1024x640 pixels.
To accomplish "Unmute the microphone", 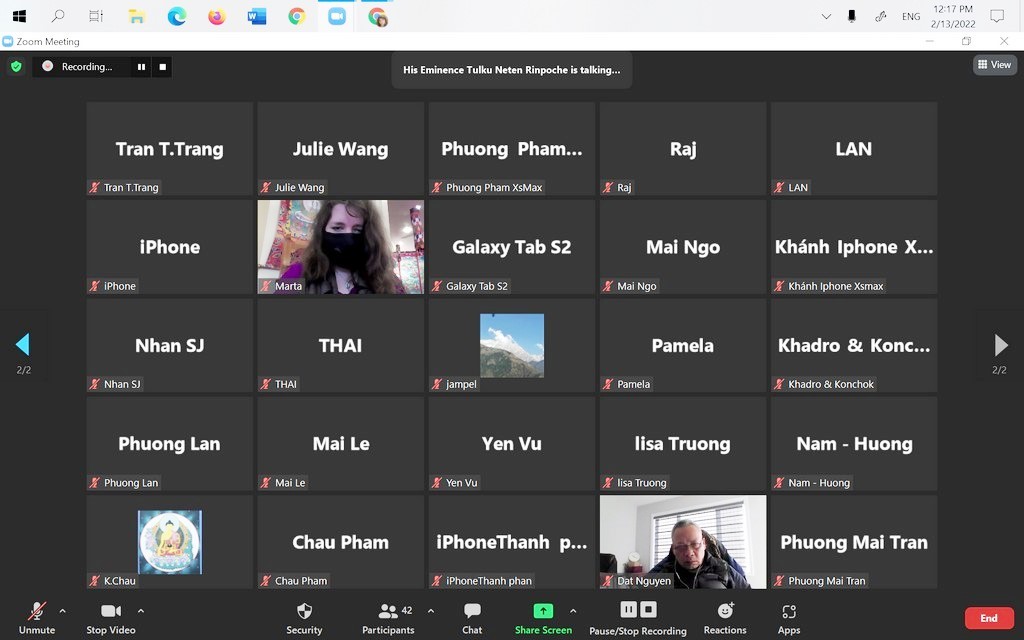I will pyautogui.click(x=37, y=611).
